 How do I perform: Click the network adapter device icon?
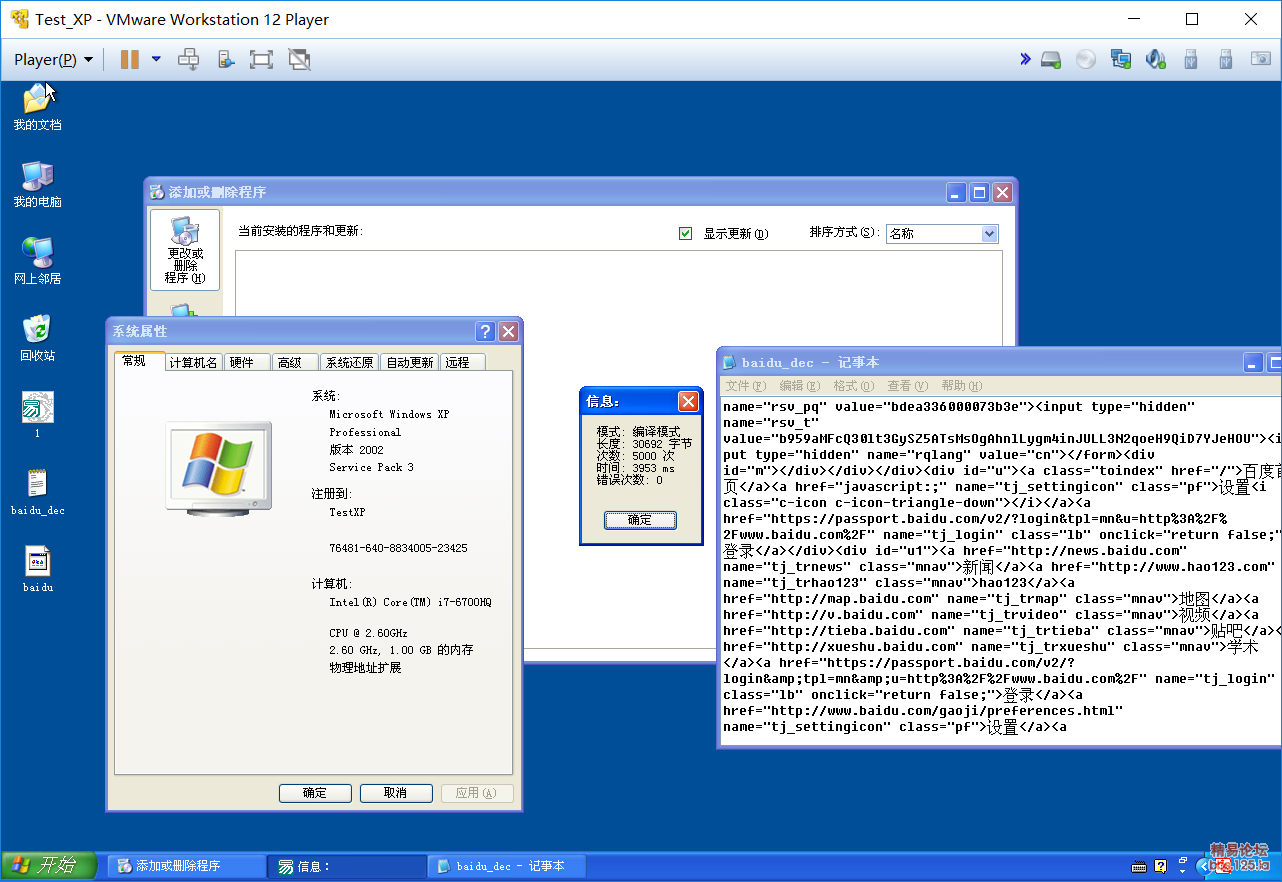coord(1121,60)
